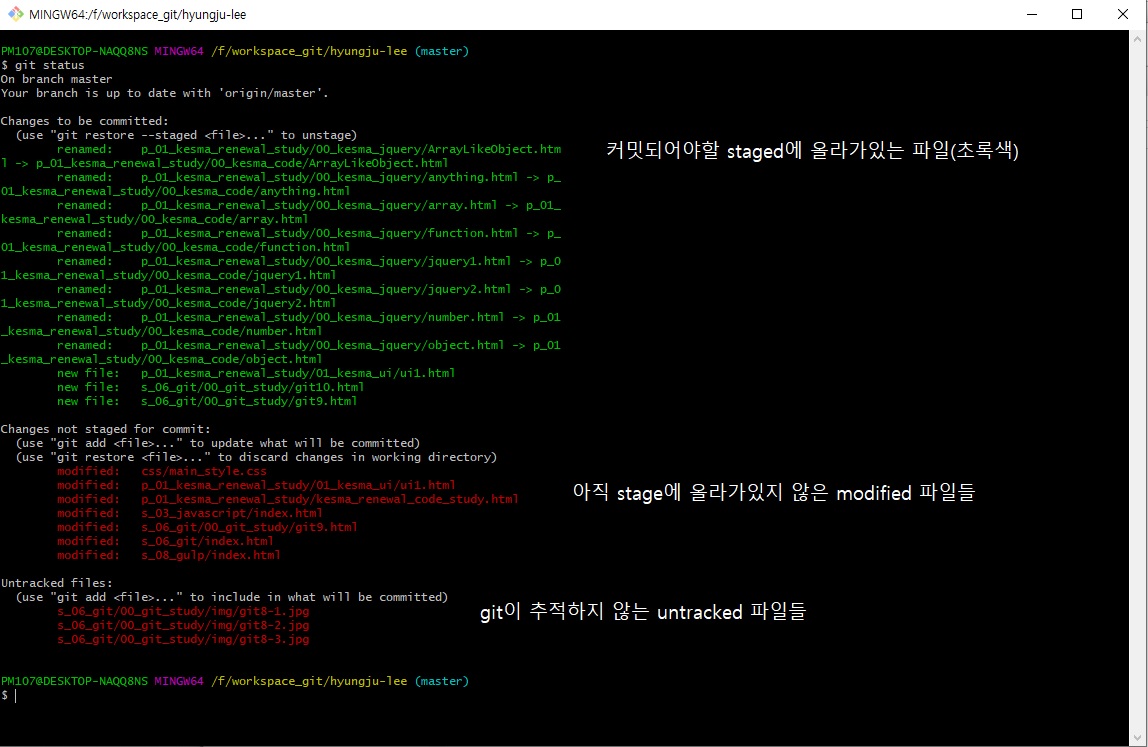This screenshot has width=1148, height=747.
Task: Click the modified css/main_style.css entry
Action: (x=204, y=471)
